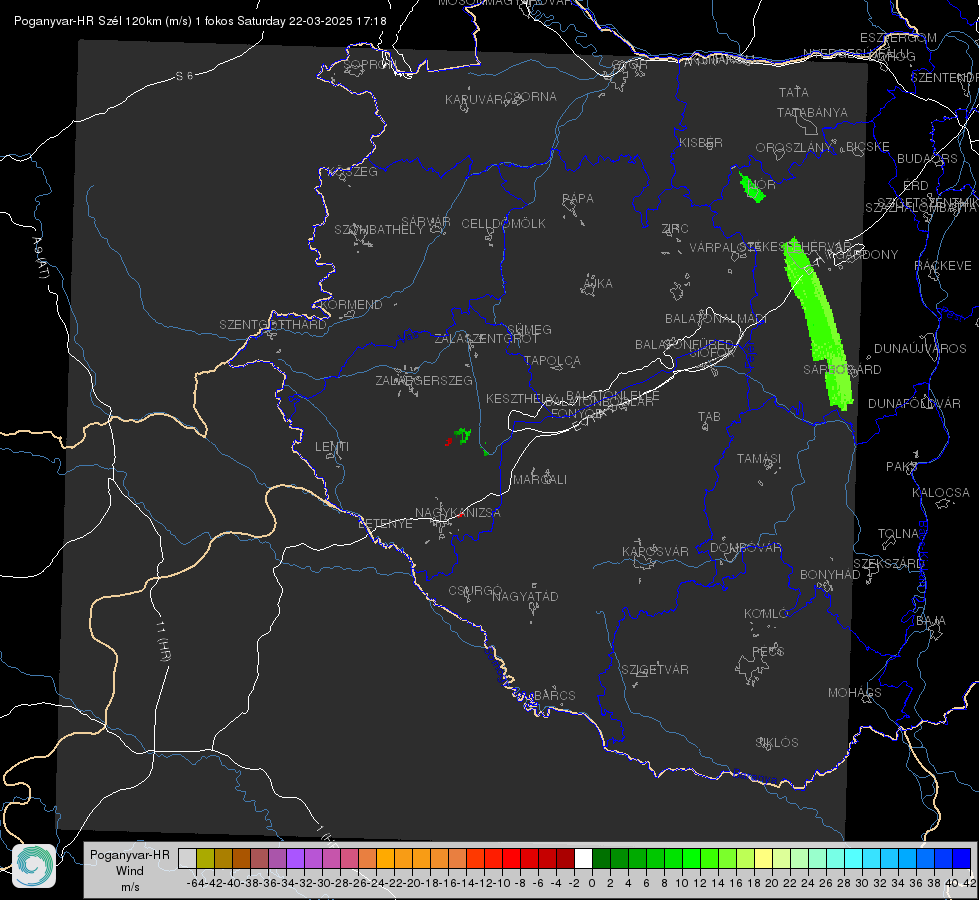The width and height of the screenshot is (979, 900).
Task: Click the radar title text with timestamp
Action: pos(200,21)
